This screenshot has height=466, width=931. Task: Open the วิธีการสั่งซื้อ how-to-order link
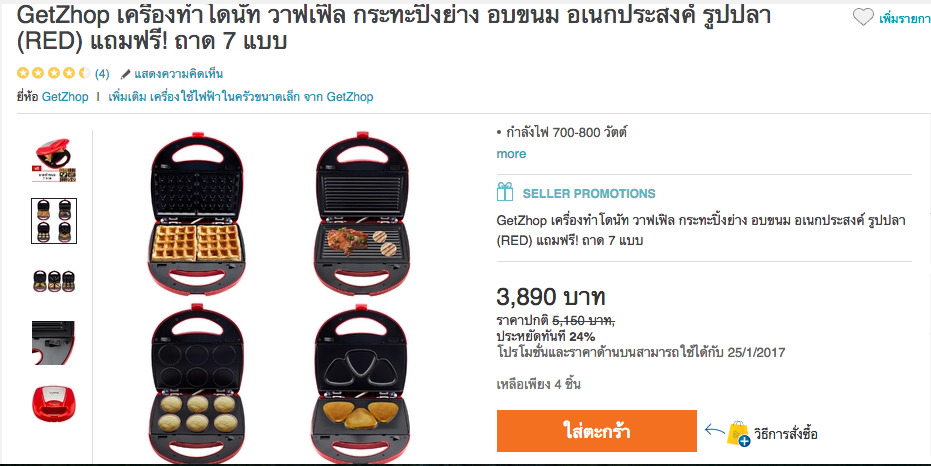point(786,434)
